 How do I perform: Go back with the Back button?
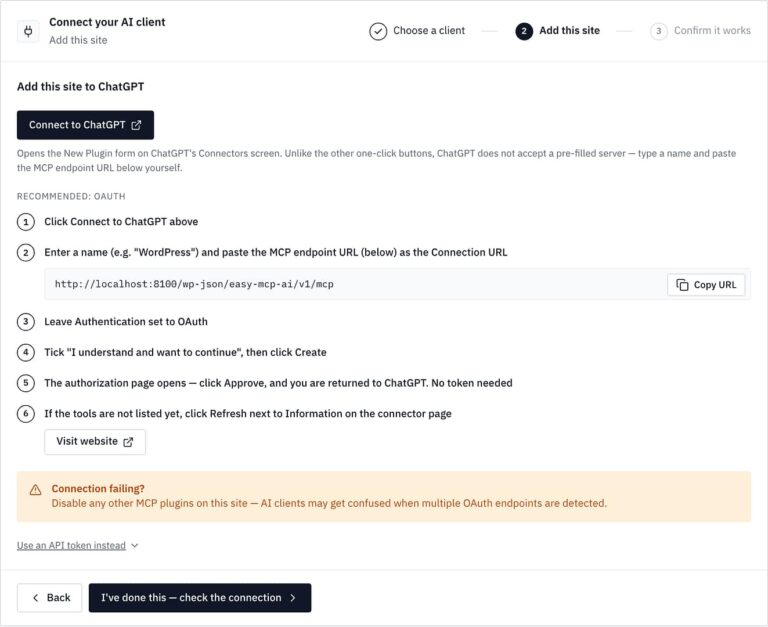tap(49, 598)
